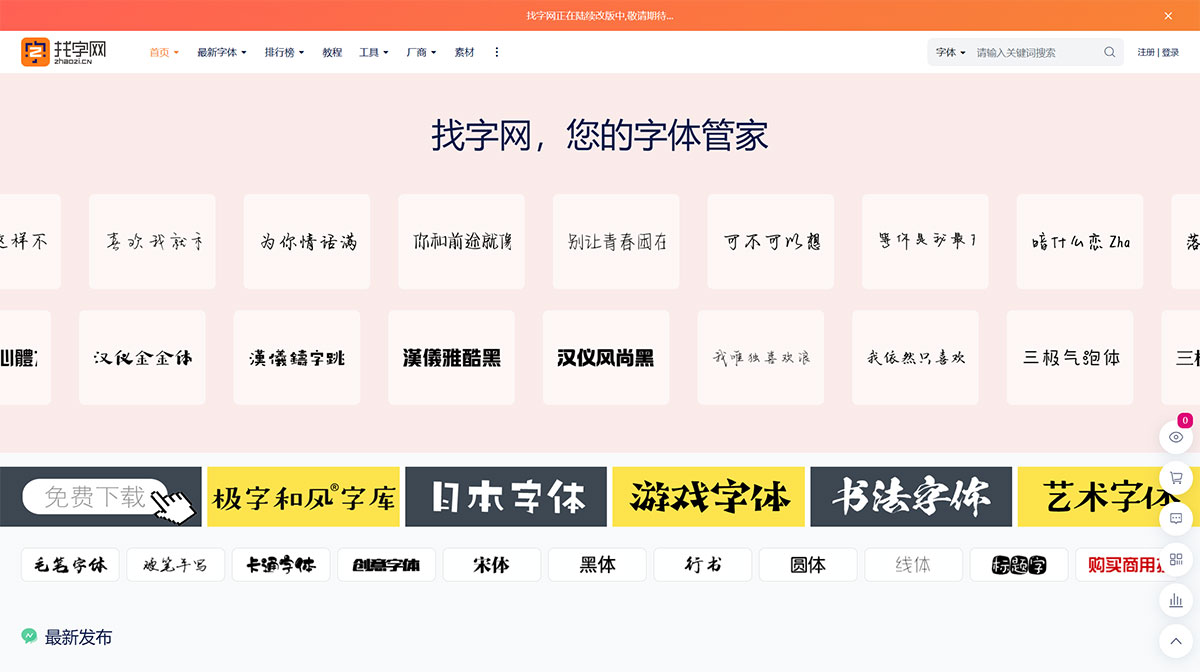
Task: Click the green 最新发布 icon
Action: pyautogui.click(x=28, y=637)
